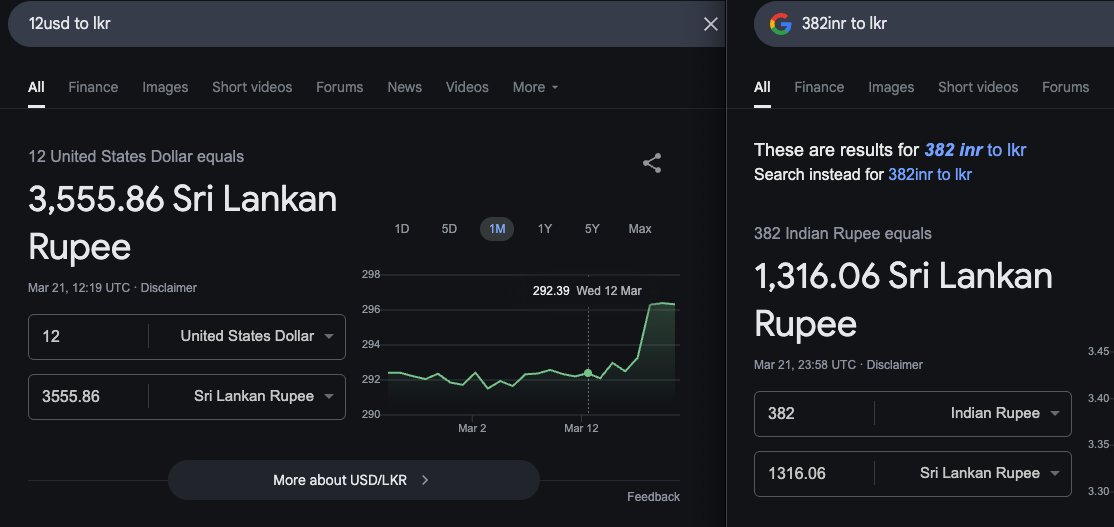
Task: Open Images tab in right window
Action: pyautogui.click(x=891, y=87)
